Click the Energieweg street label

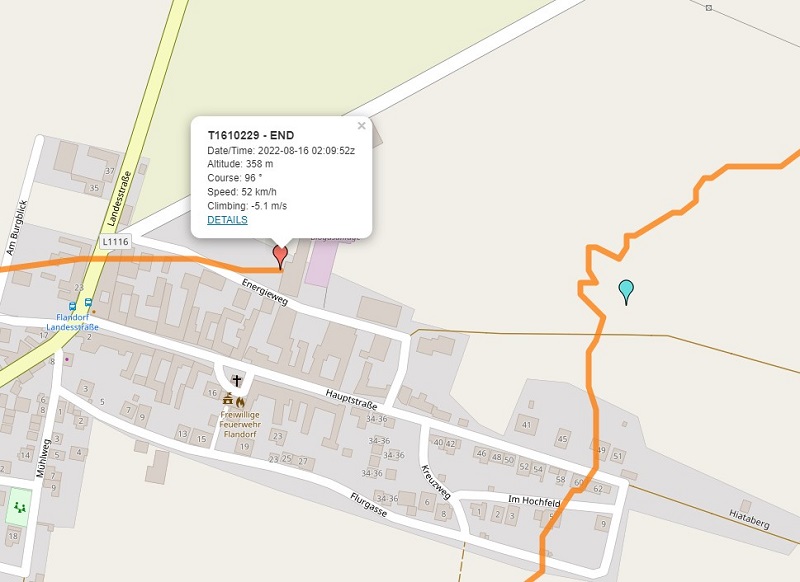[x=265, y=292]
